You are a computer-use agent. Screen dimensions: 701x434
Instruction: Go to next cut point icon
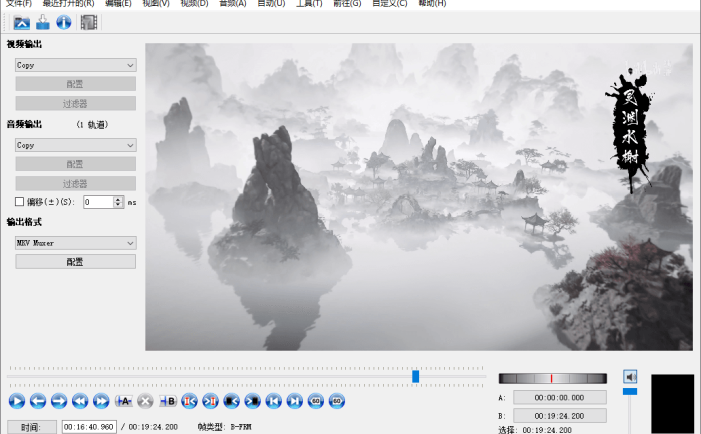coord(210,401)
